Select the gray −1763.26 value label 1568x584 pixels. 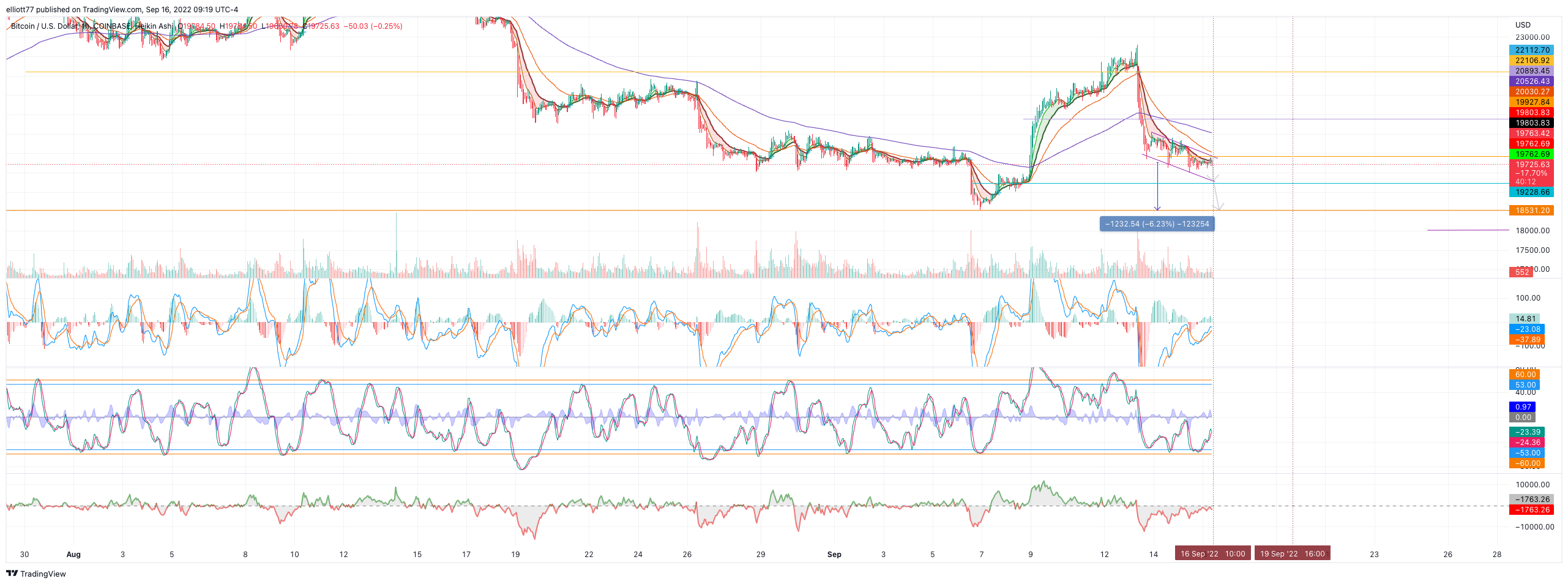(x=1531, y=500)
